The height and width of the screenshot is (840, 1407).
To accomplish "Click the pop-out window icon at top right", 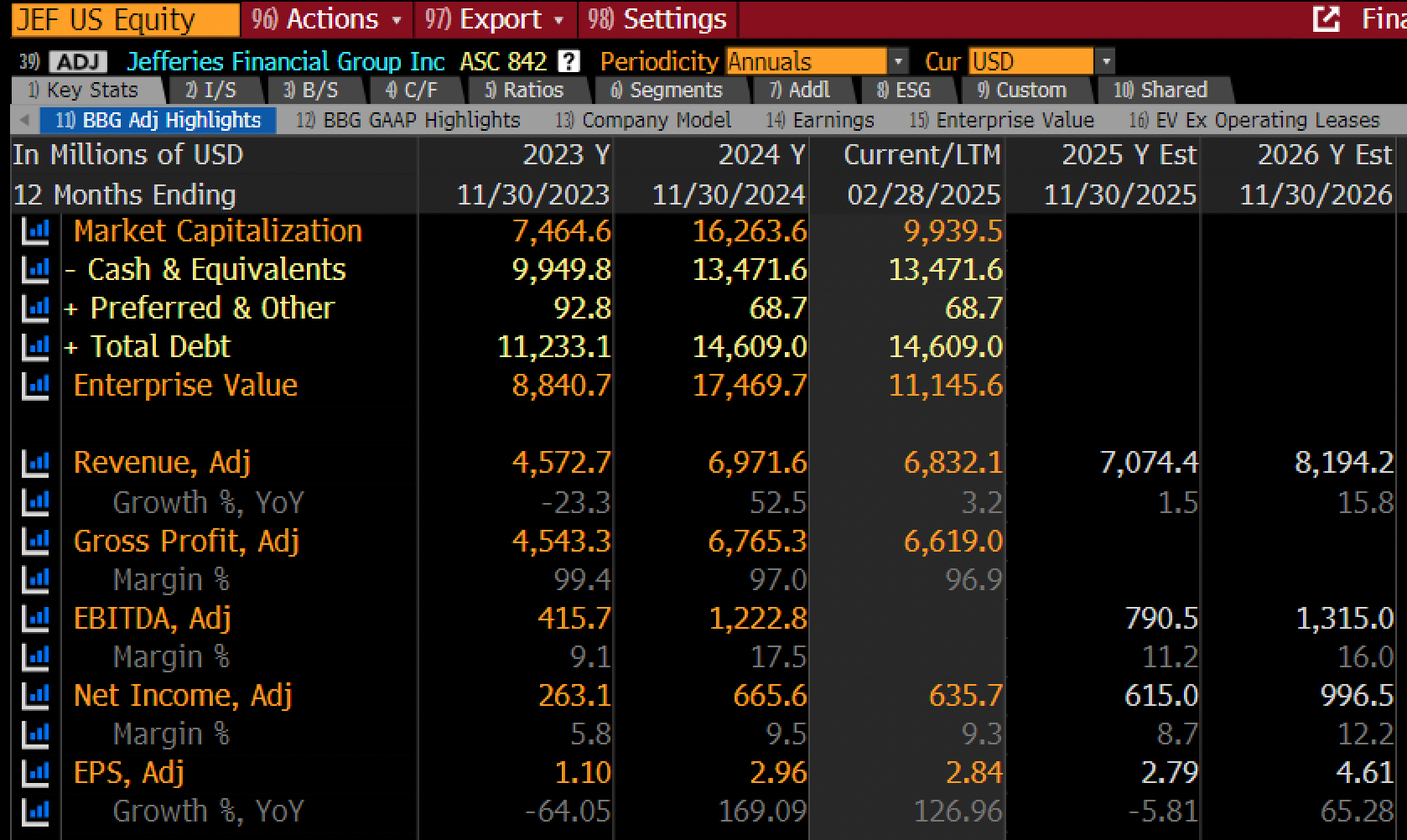I will pyautogui.click(x=1326, y=18).
